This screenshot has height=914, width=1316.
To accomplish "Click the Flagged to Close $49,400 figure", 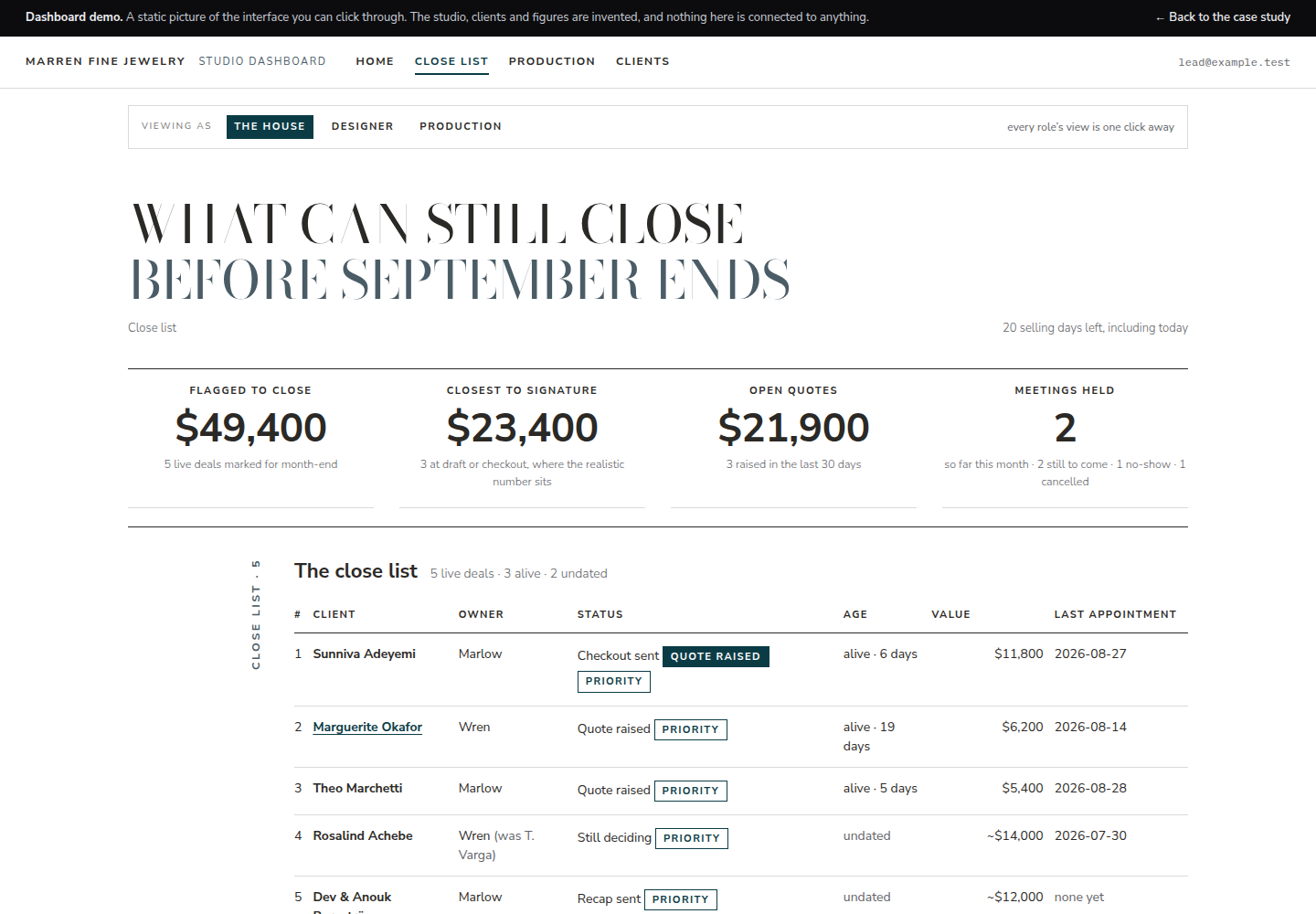I will click(251, 428).
